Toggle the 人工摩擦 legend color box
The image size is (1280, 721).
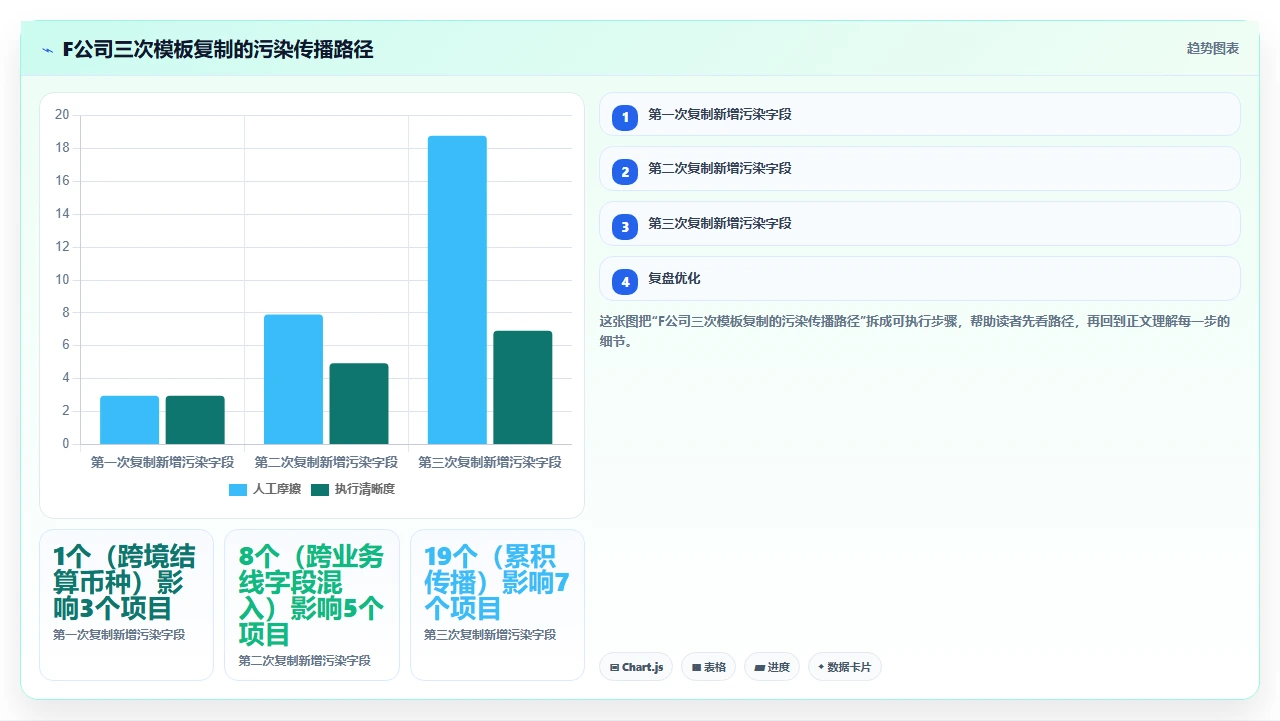click(x=238, y=489)
